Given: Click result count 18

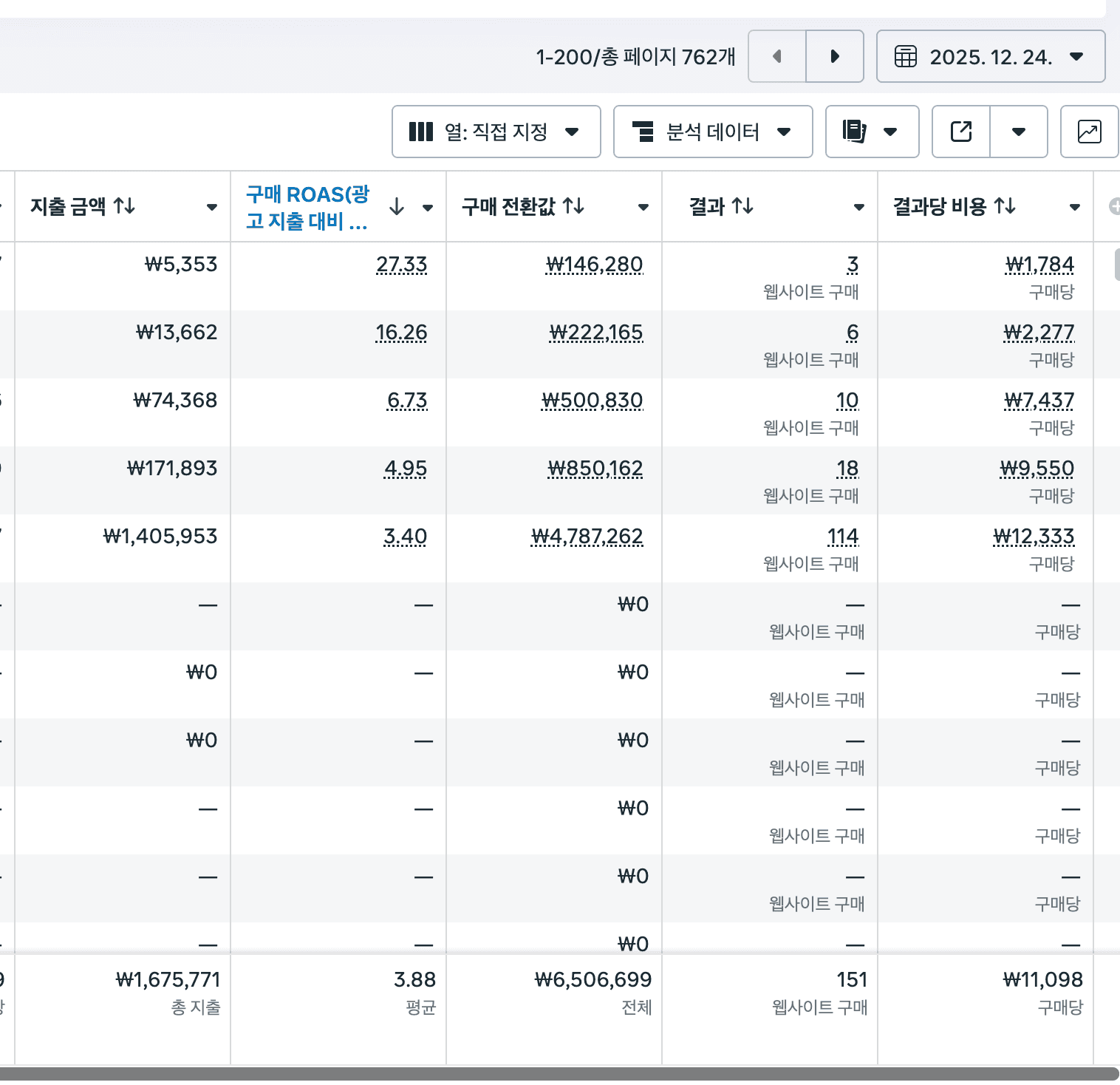Looking at the screenshot, I should 847,469.
